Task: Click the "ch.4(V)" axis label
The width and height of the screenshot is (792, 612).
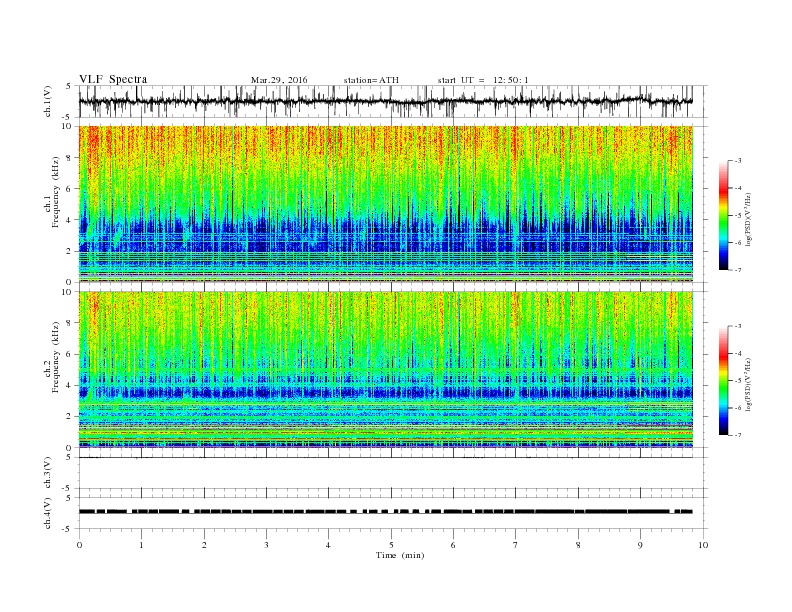Action: tap(47, 513)
